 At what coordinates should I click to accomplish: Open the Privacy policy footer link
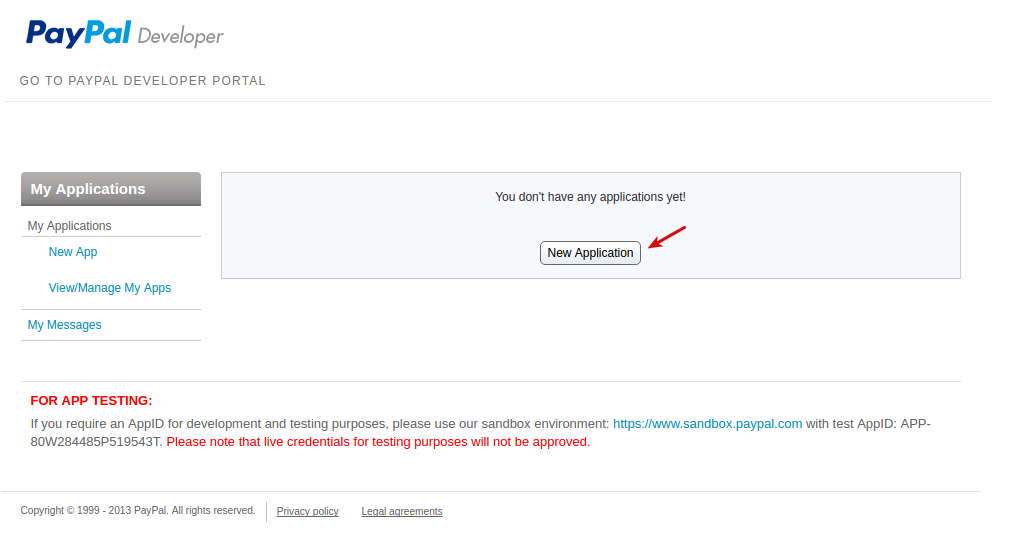pos(308,512)
